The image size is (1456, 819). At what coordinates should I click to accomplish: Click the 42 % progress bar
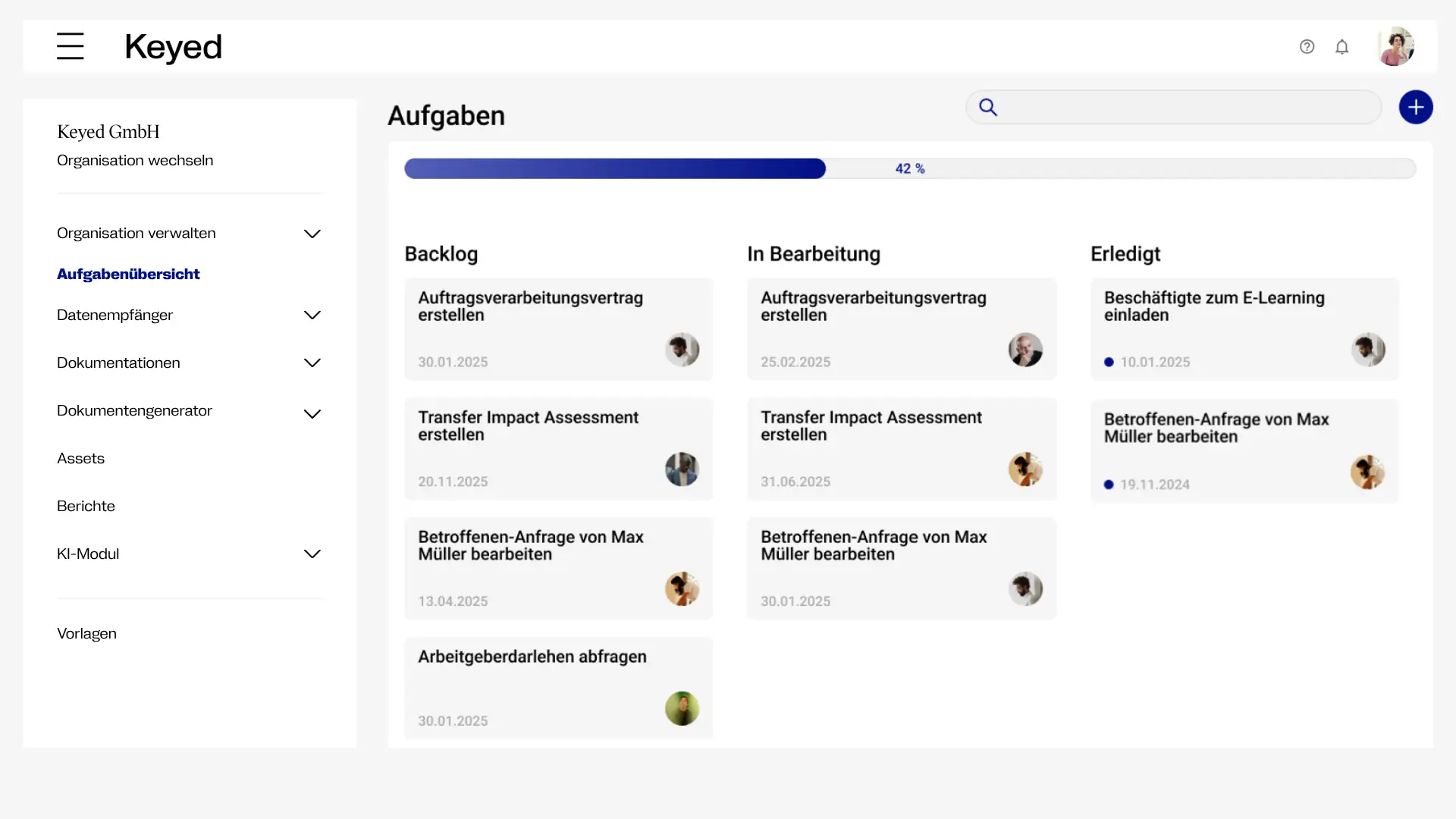pos(909,168)
